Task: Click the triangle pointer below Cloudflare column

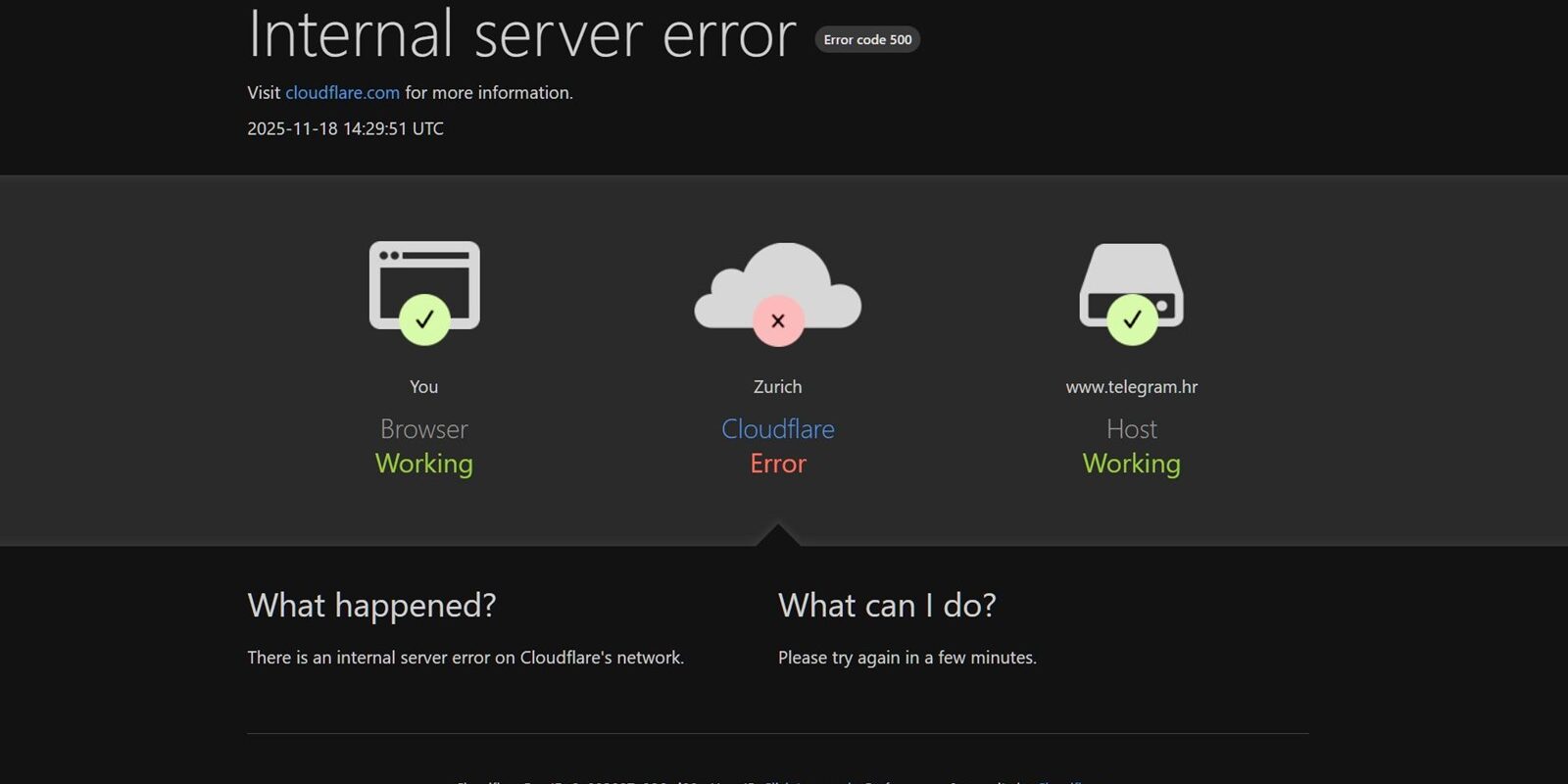Action: point(778,536)
